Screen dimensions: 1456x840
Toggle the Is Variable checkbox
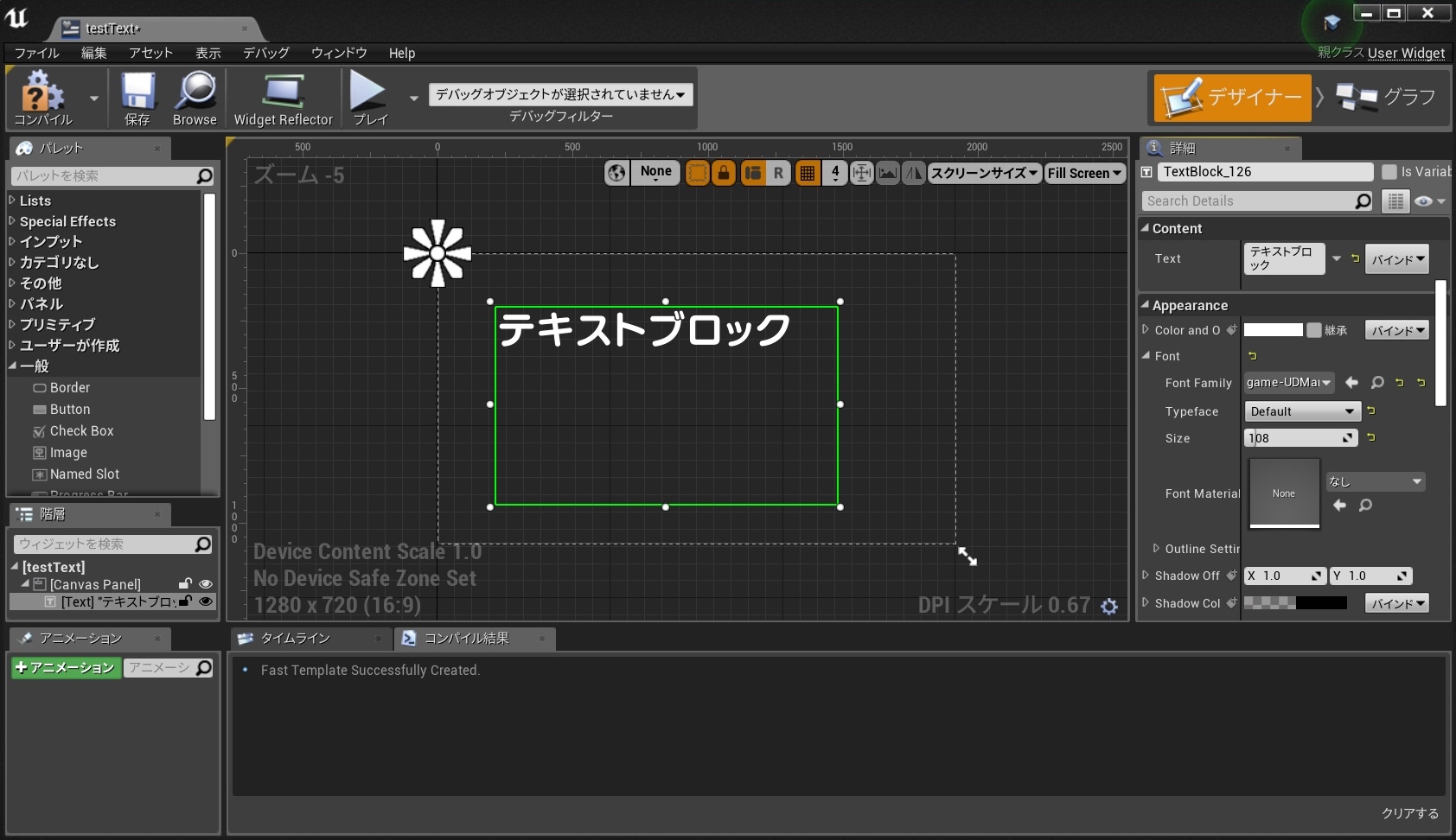click(x=1389, y=172)
